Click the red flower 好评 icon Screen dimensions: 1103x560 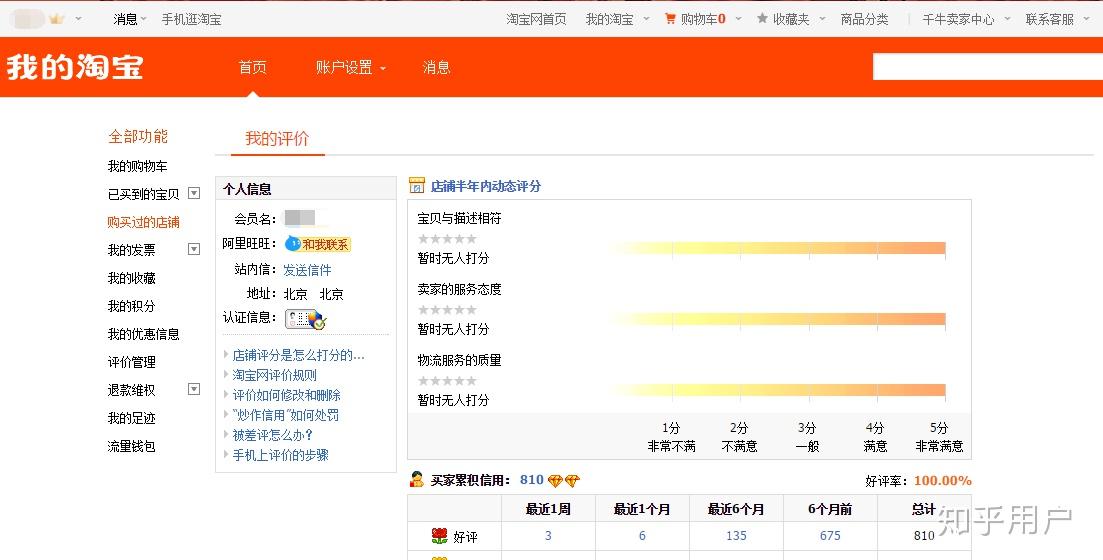(x=439, y=536)
